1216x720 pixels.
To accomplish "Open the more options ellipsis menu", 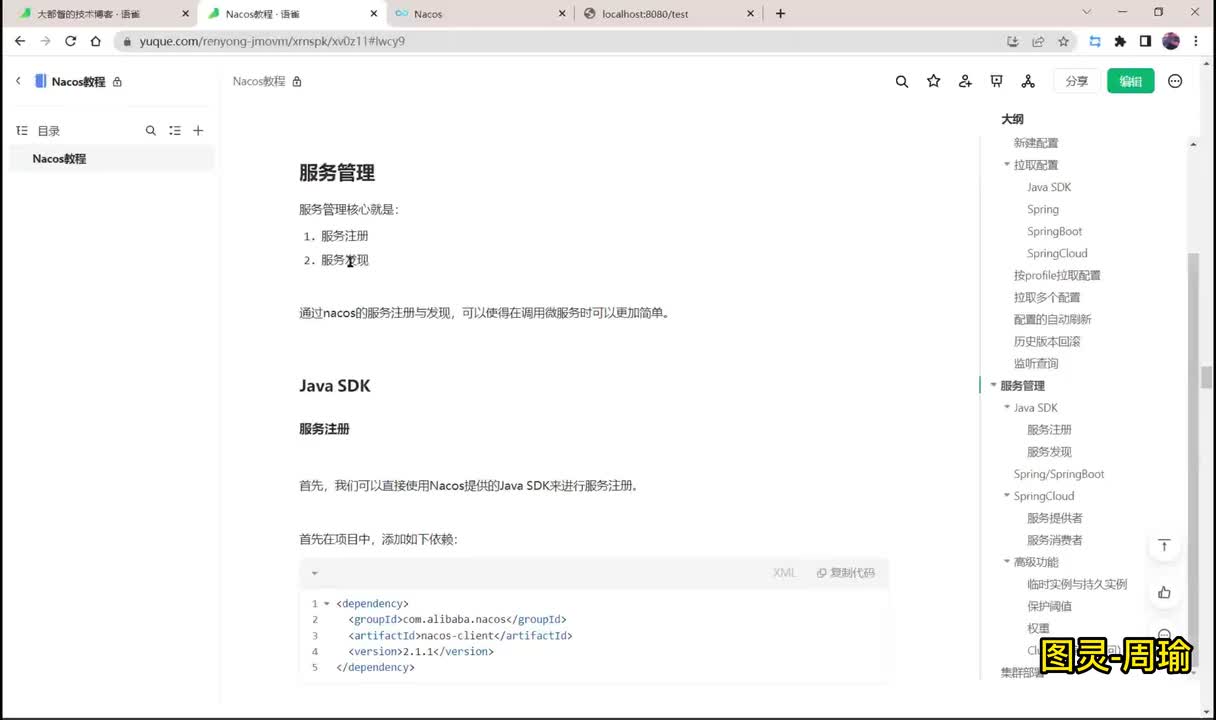I will 1175,81.
